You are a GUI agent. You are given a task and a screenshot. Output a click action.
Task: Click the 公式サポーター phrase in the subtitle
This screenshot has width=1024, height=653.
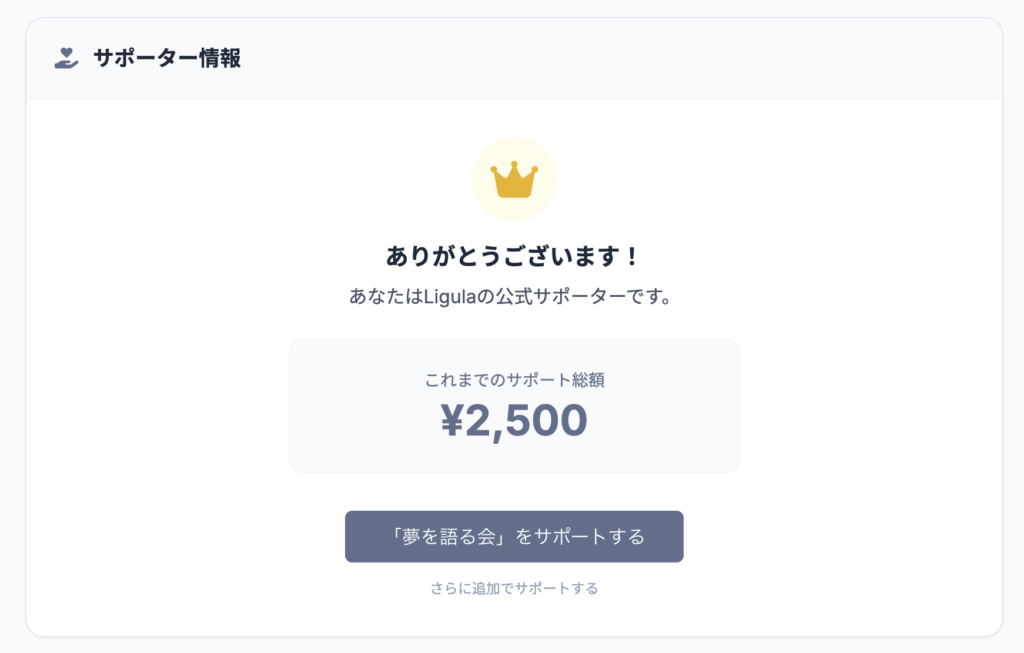(x=568, y=297)
